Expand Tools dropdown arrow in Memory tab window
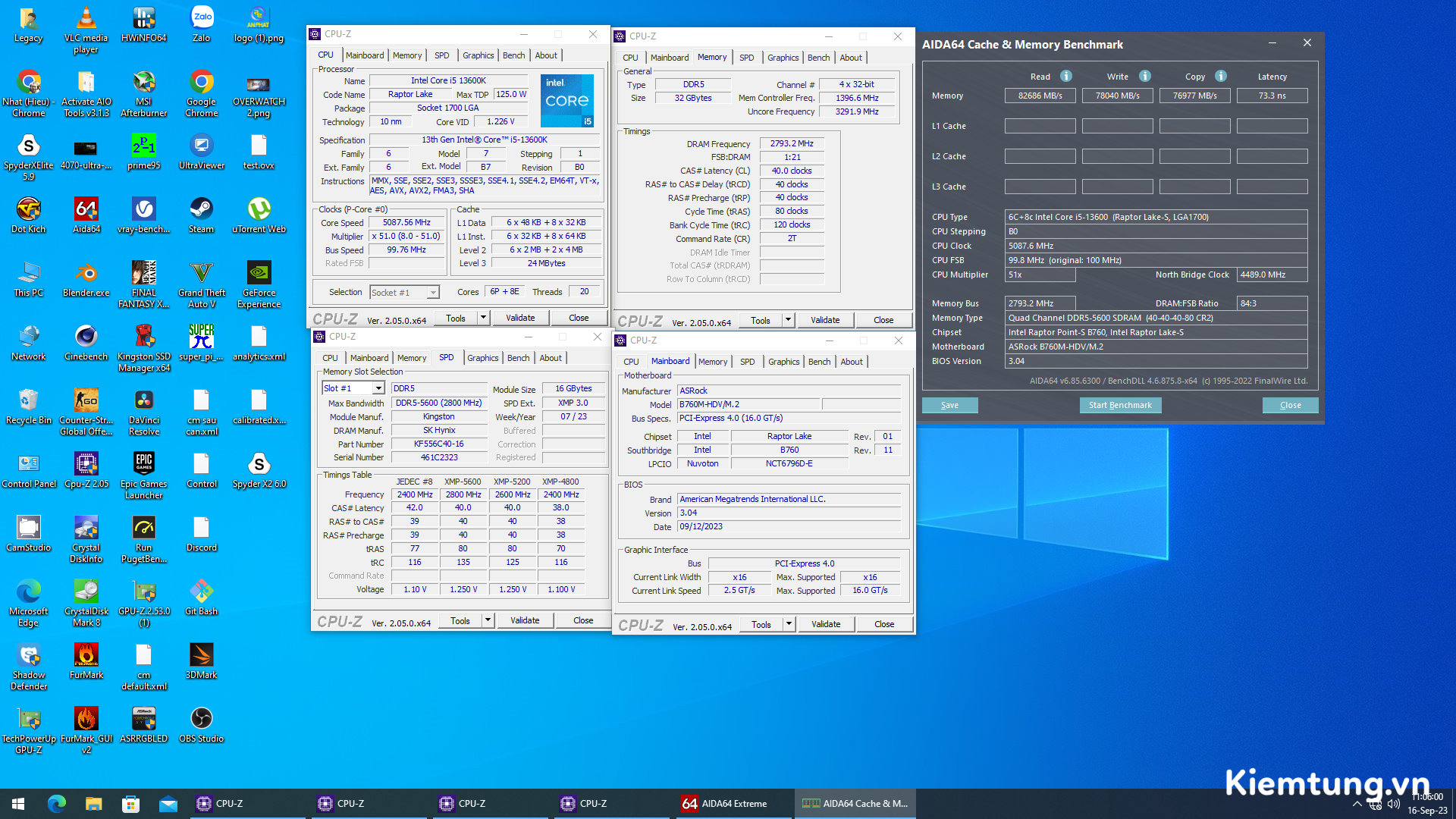This screenshot has height=819, width=1456. [788, 320]
